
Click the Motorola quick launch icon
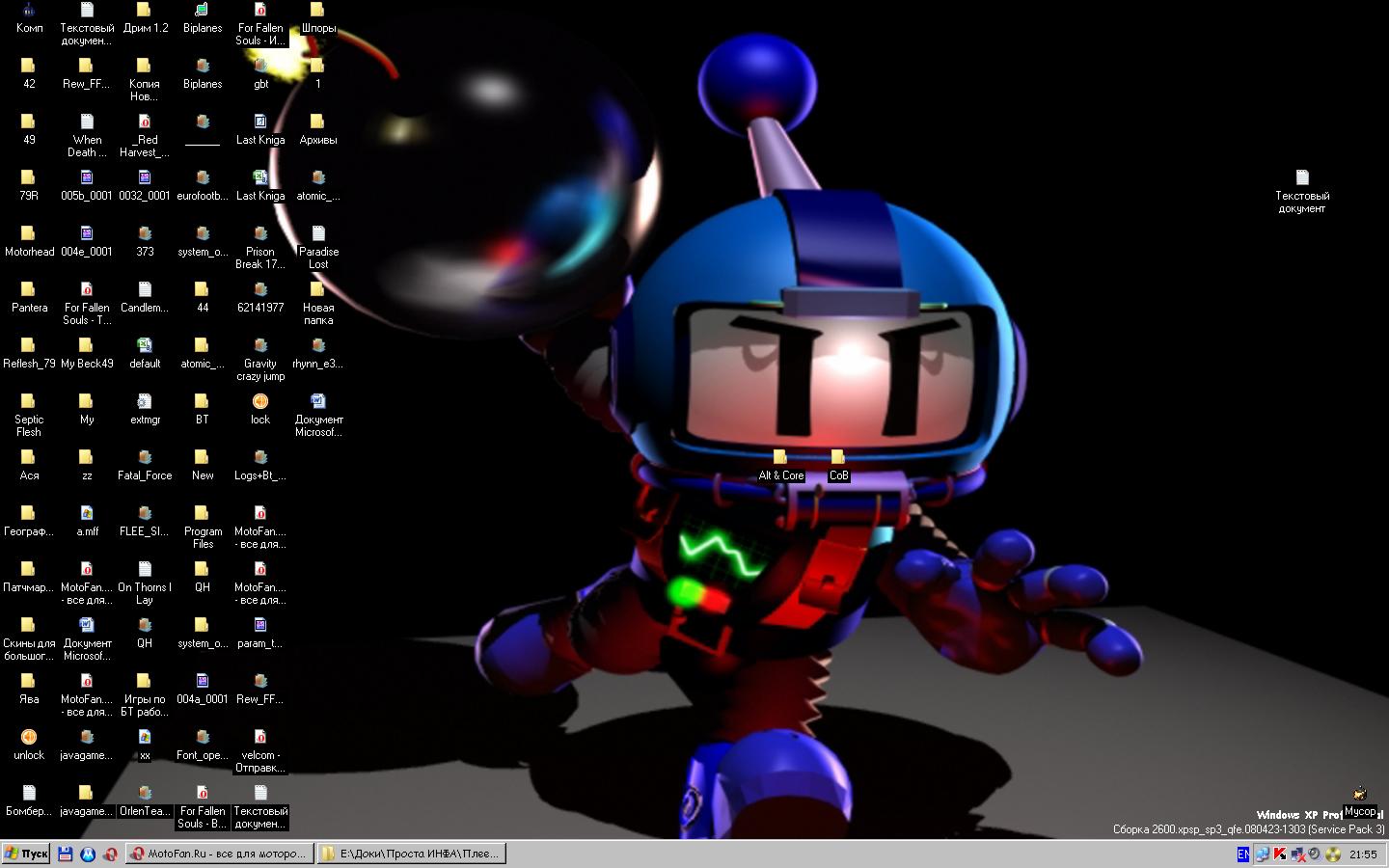coord(88,854)
